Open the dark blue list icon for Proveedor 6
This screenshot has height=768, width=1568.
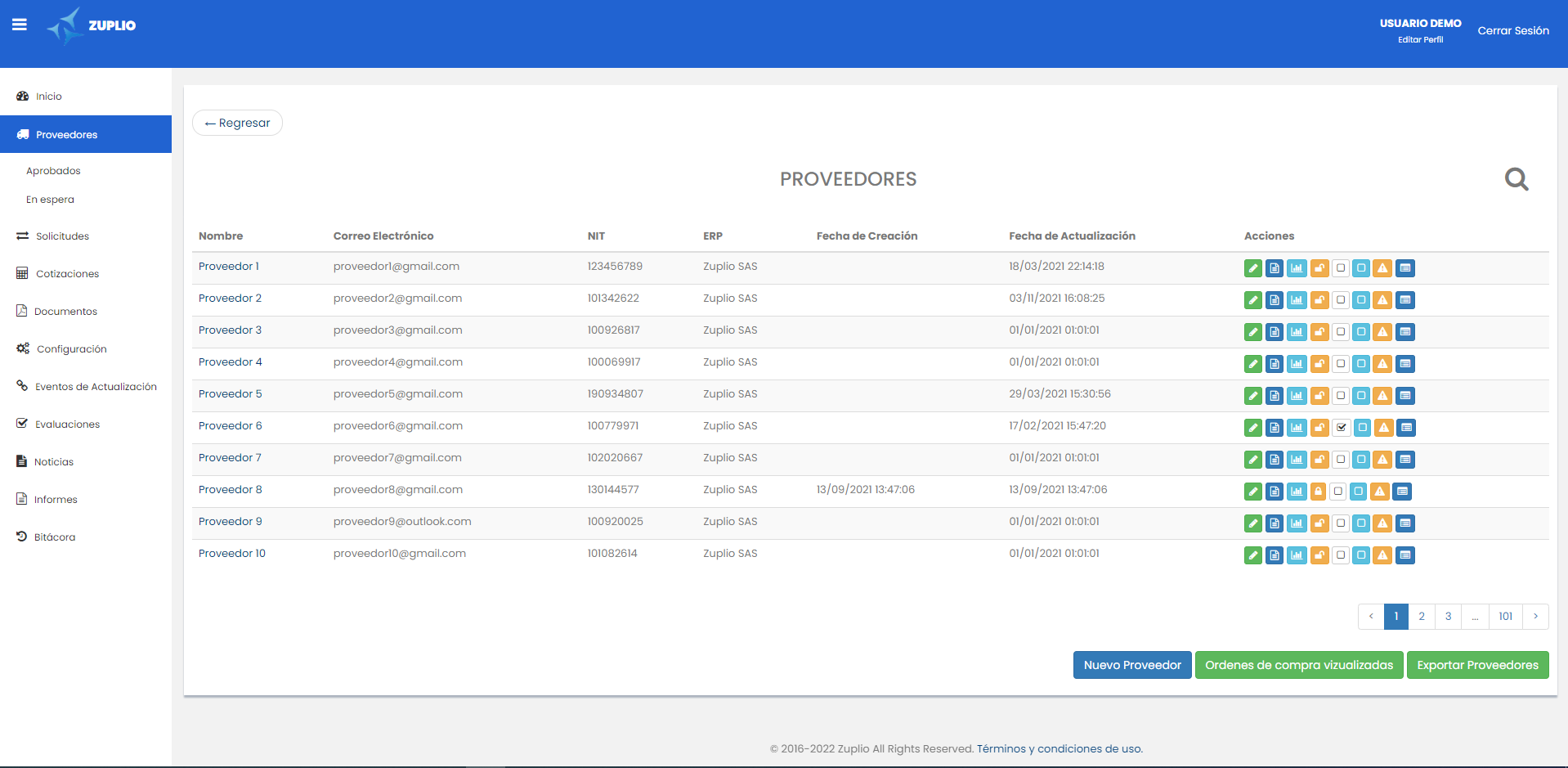[1406, 428]
